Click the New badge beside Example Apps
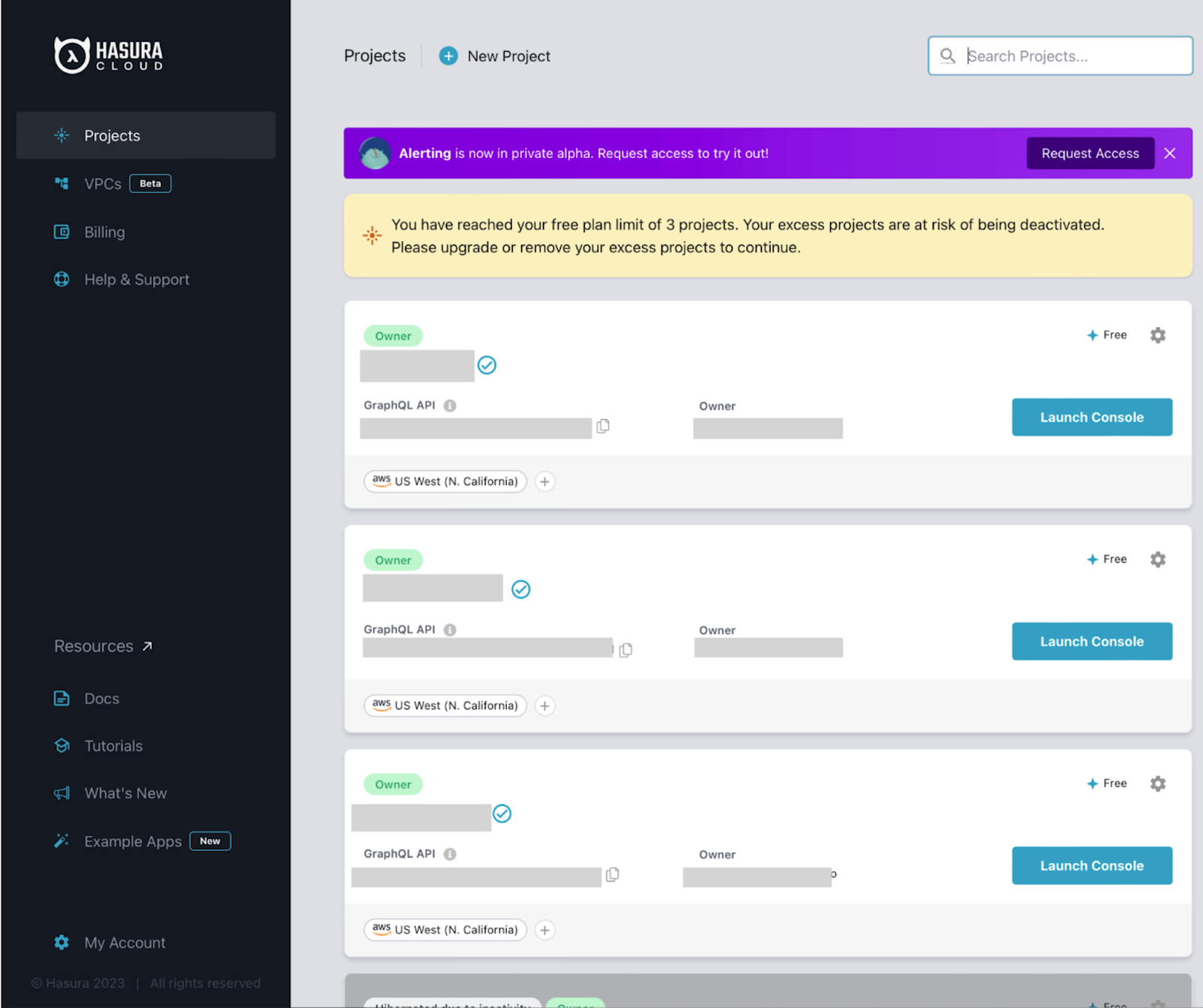This screenshot has width=1203, height=1008. point(211,841)
